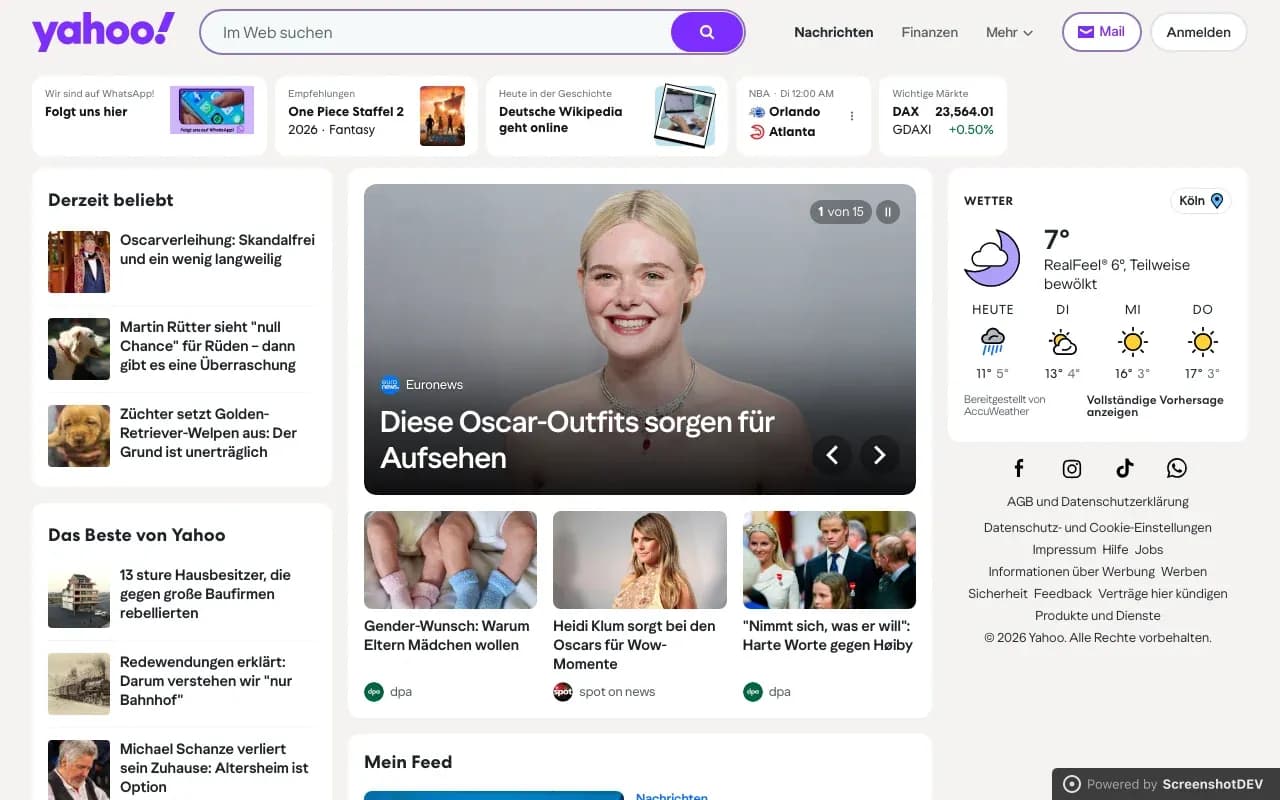Advance to next slide in carousel

click(880, 456)
